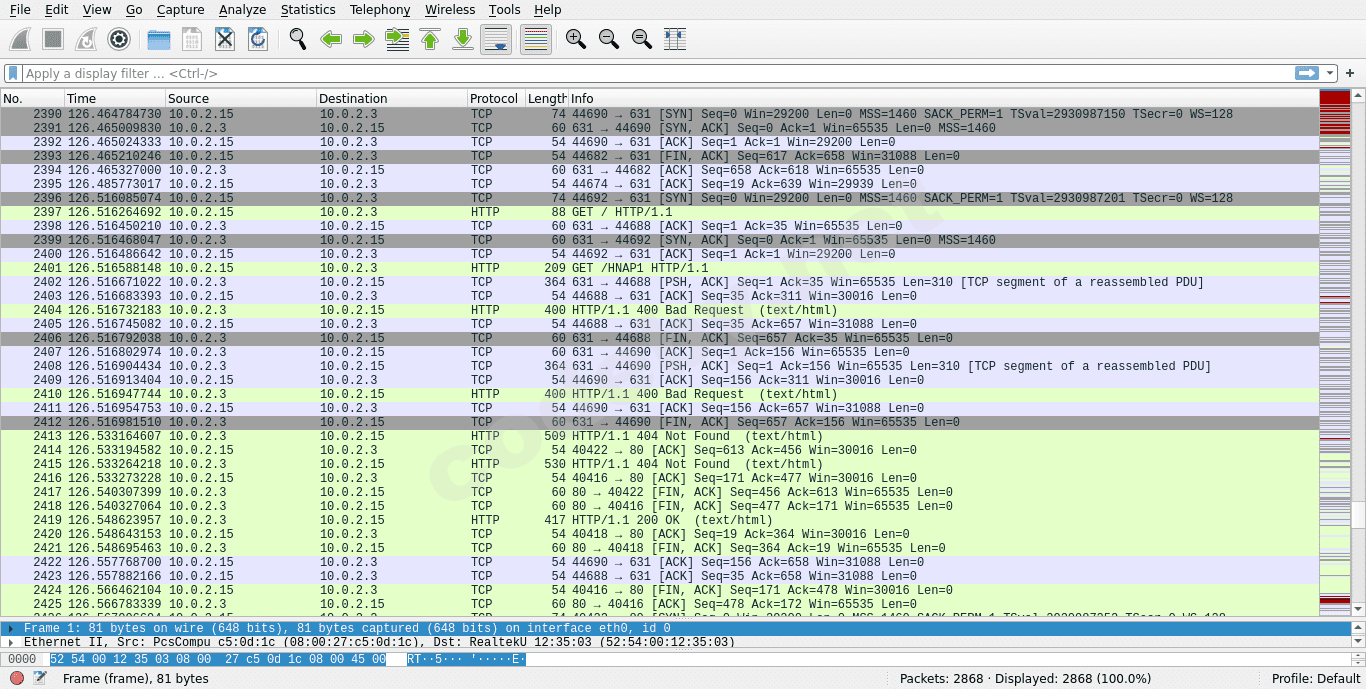Open find packet with the magnifier icon
The width and height of the screenshot is (1366, 689).
tap(297, 39)
